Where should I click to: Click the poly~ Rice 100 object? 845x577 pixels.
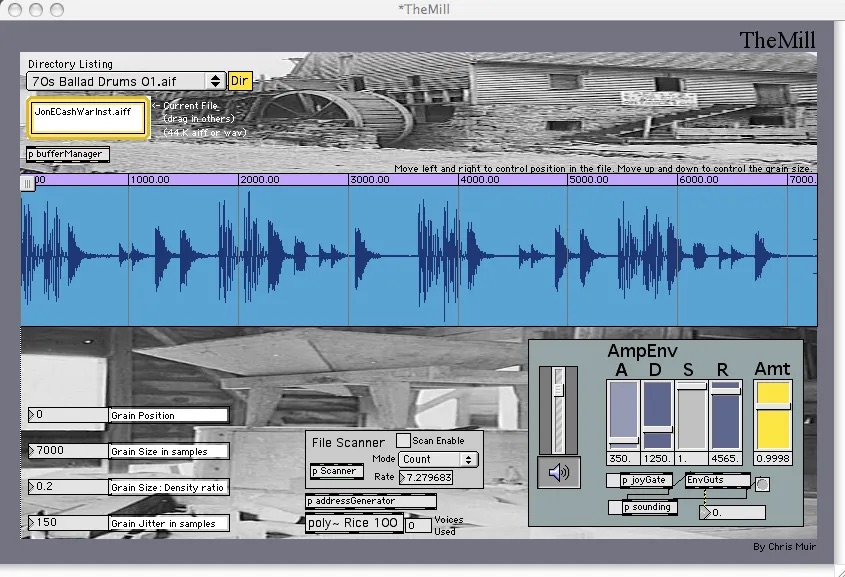tap(354, 523)
